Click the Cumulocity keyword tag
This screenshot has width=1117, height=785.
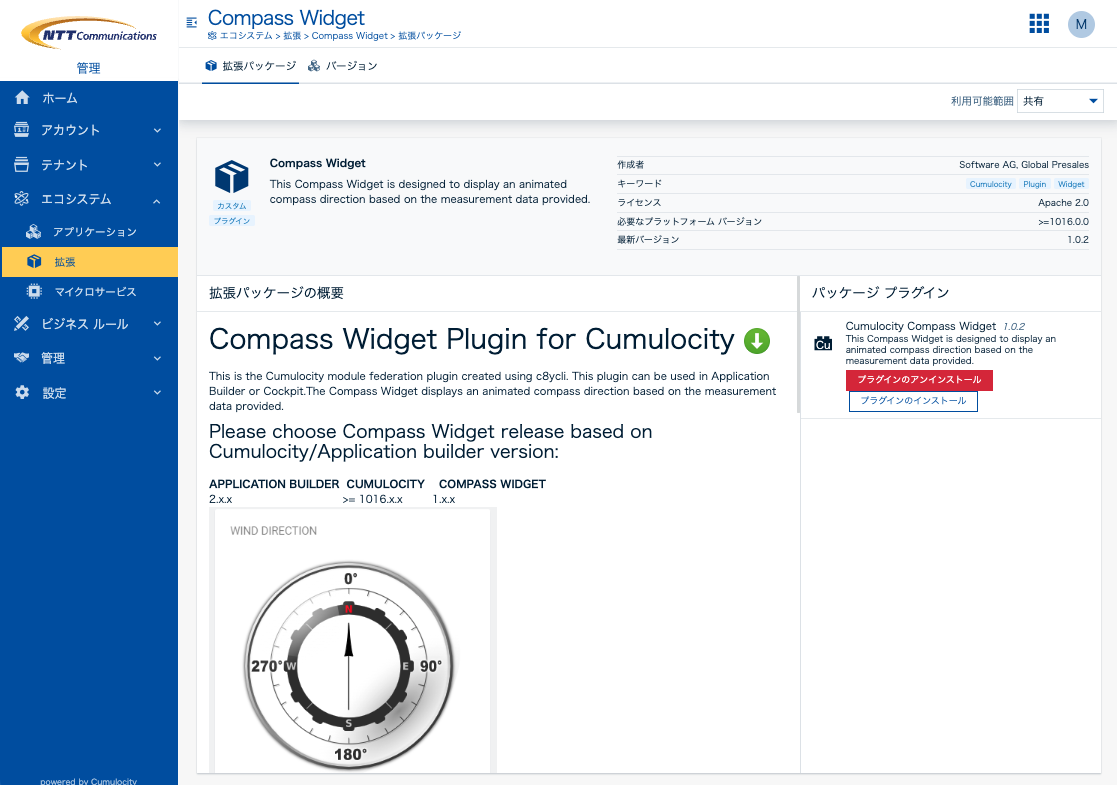click(x=990, y=184)
